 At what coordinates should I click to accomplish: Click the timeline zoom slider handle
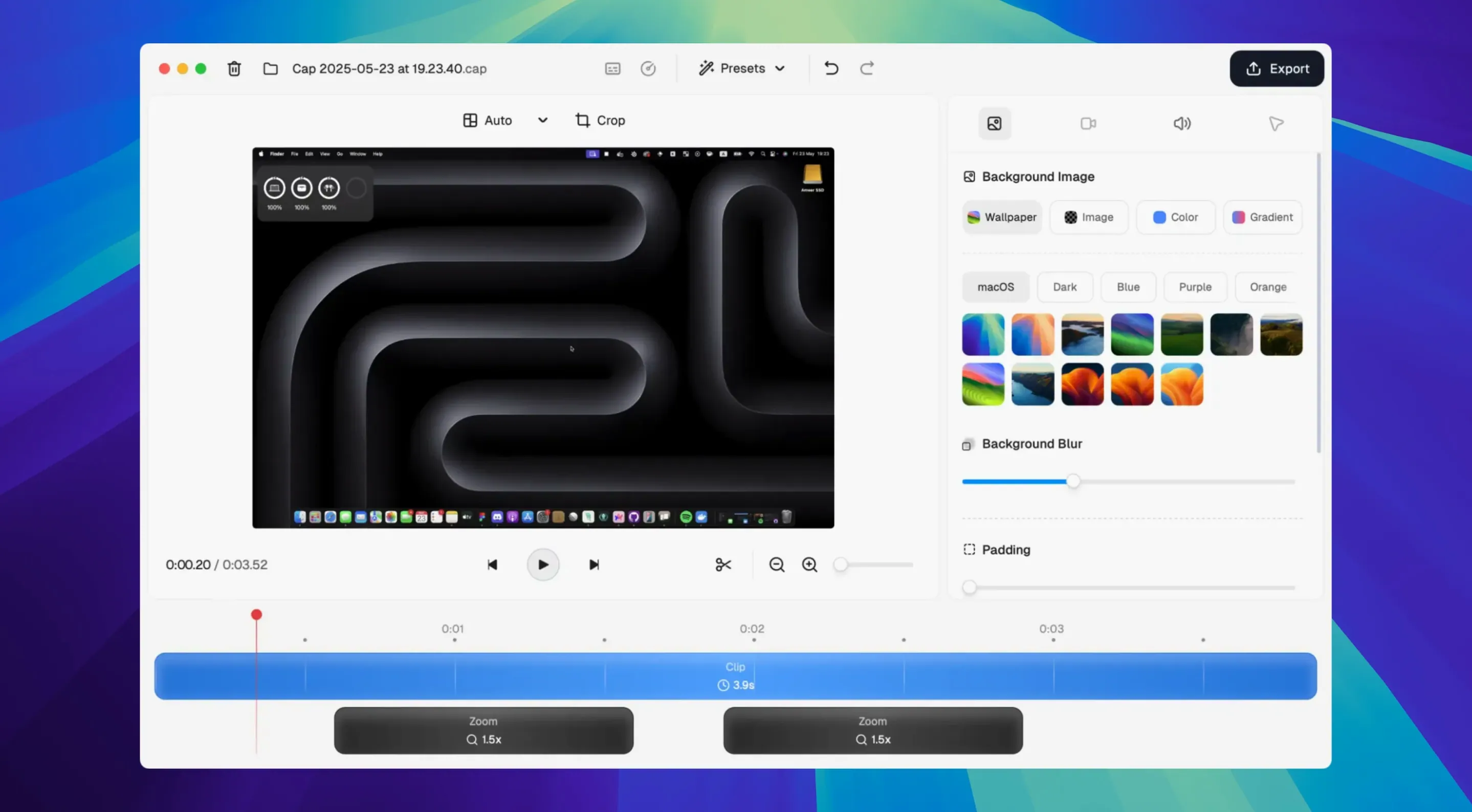coord(840,565)
